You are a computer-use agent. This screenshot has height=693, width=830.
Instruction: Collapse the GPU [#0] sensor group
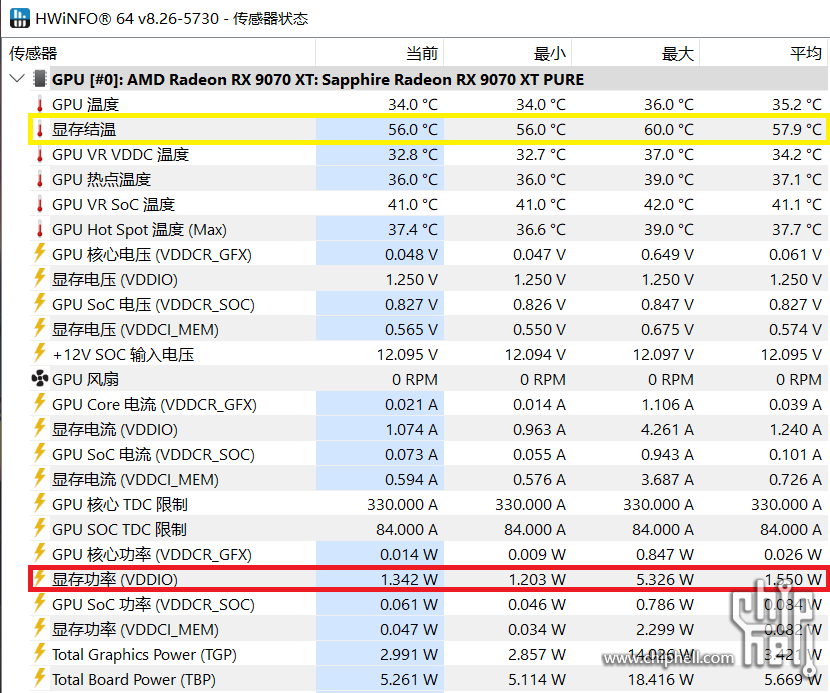[17, 79]
